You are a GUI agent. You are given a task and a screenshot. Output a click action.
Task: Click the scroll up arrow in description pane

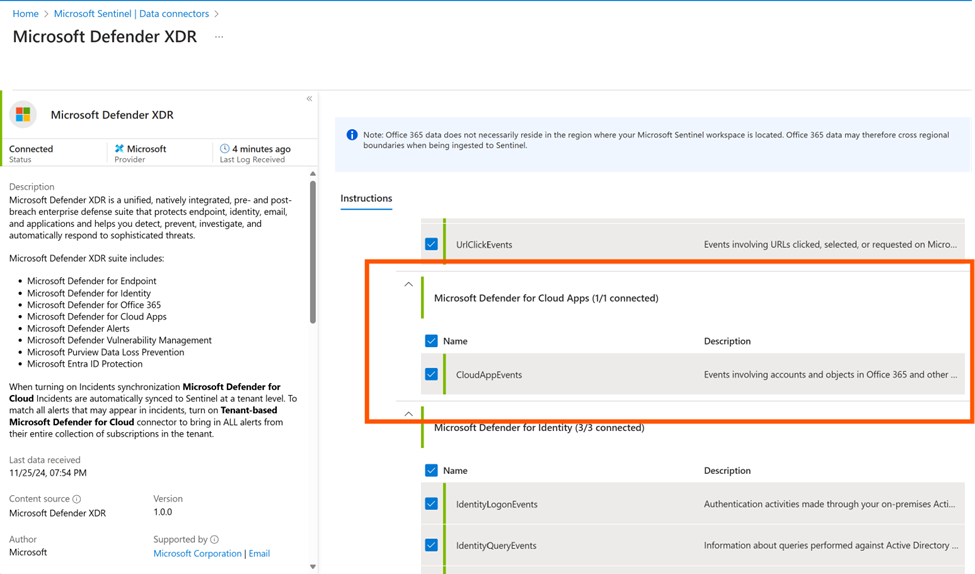click(313, 174)
